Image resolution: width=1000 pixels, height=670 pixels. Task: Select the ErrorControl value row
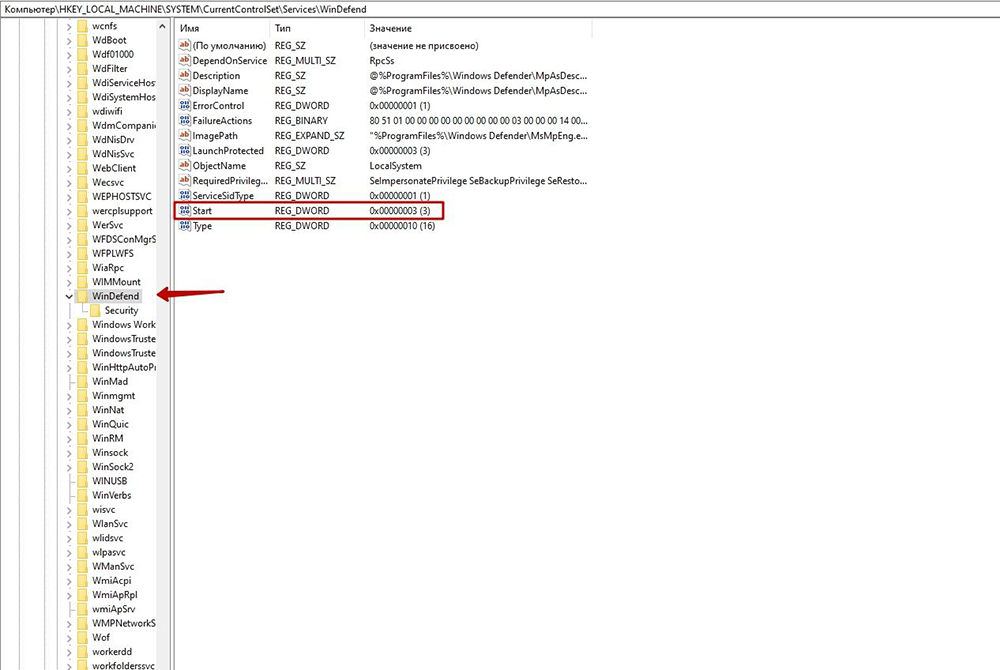pyautogui.click(x=217, y=106)
